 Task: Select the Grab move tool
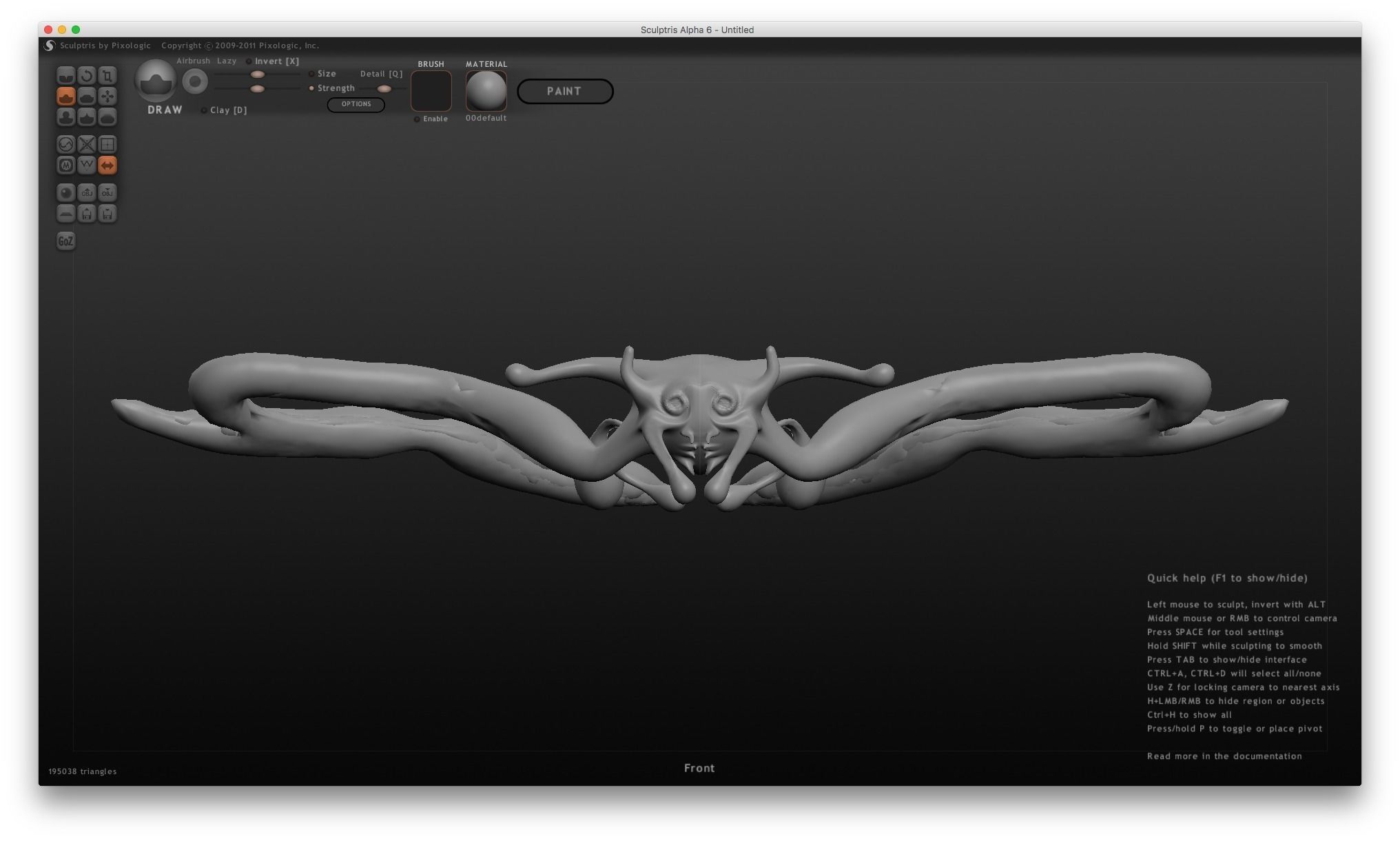[x=107, y=96]
